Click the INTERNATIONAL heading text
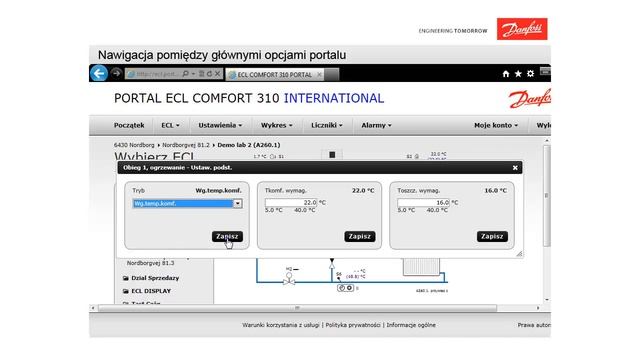This screenshot has height=360, width=640. coord(334,98)
